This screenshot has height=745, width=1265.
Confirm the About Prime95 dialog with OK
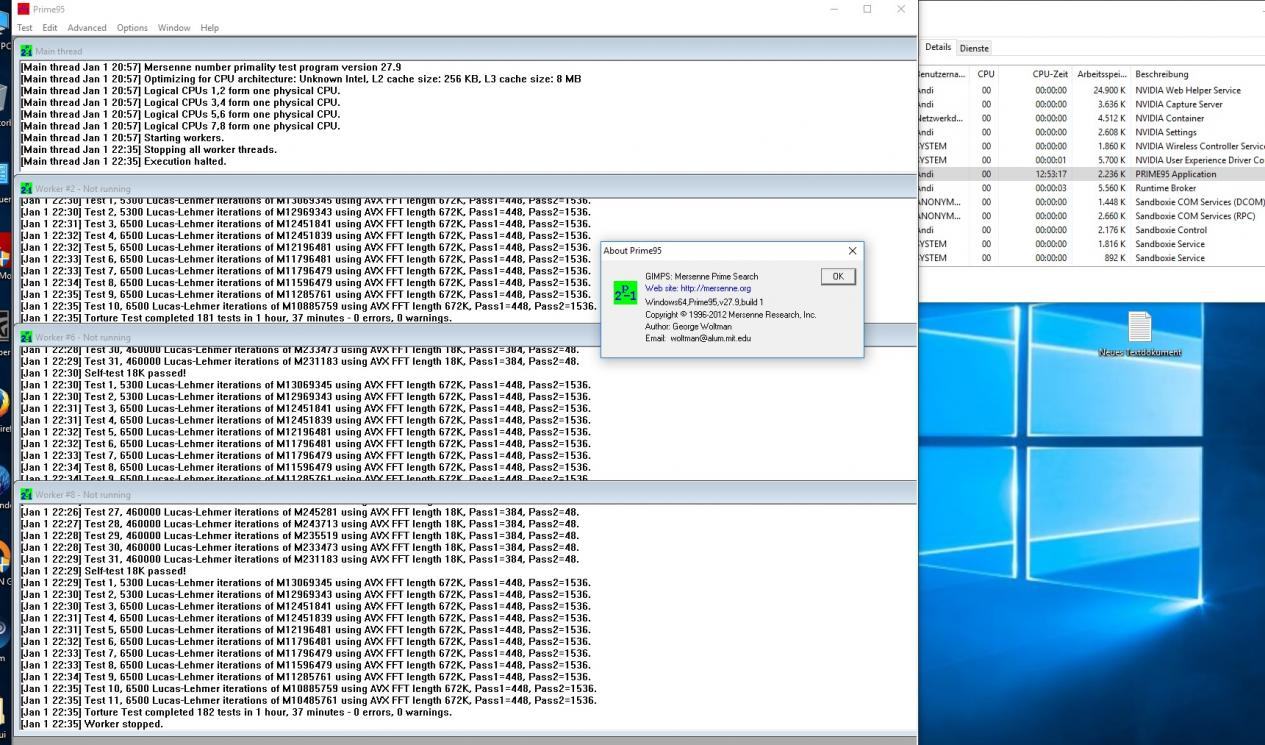[x=838, y=276]
